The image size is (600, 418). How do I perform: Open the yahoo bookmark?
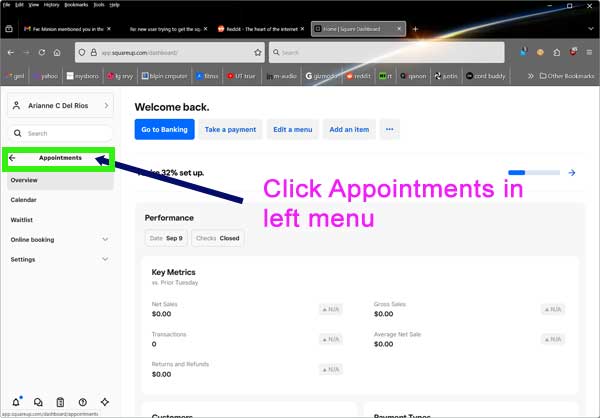point(46,76)
